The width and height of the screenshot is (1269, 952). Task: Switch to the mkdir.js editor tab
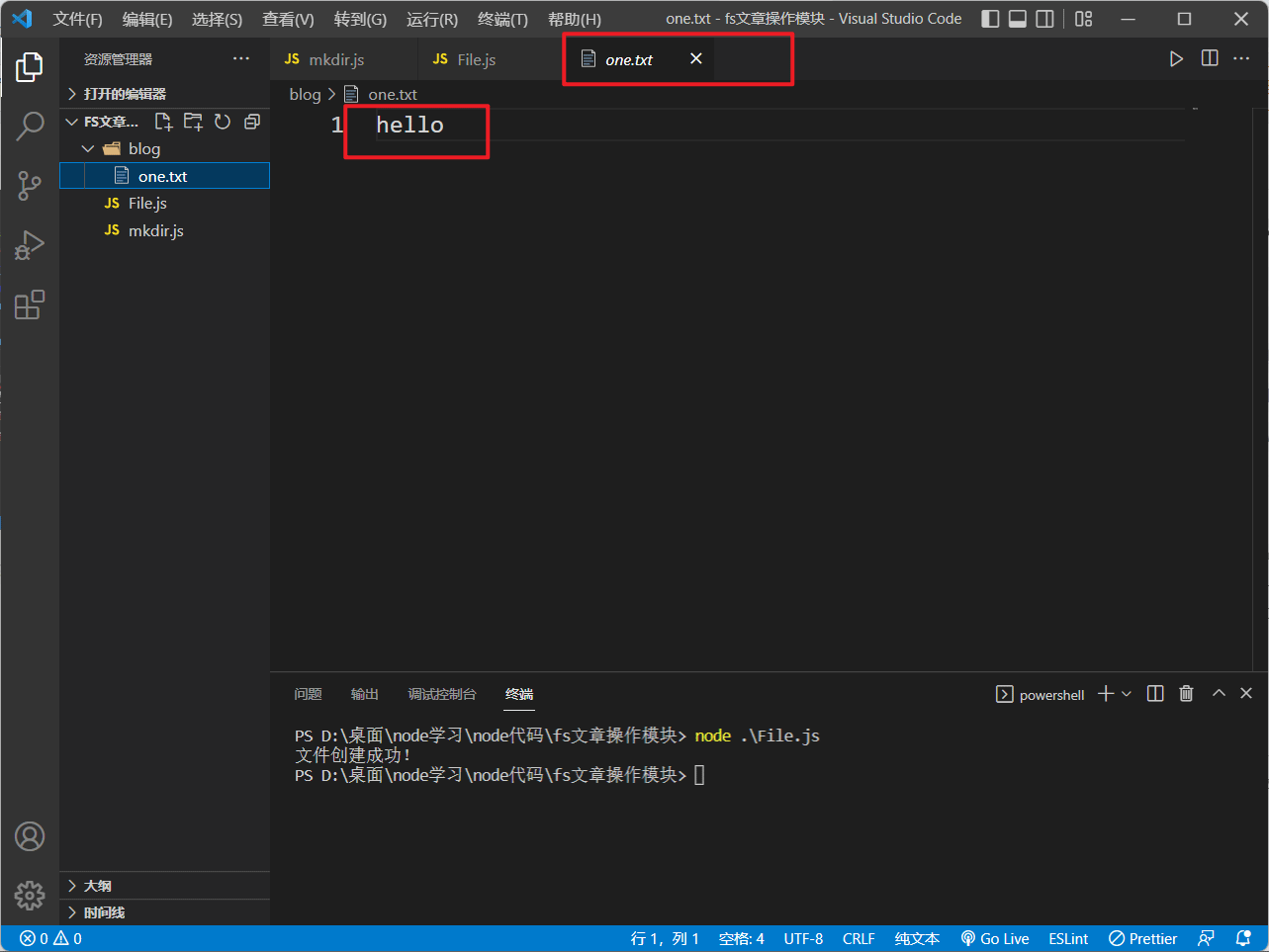[343, 59]
